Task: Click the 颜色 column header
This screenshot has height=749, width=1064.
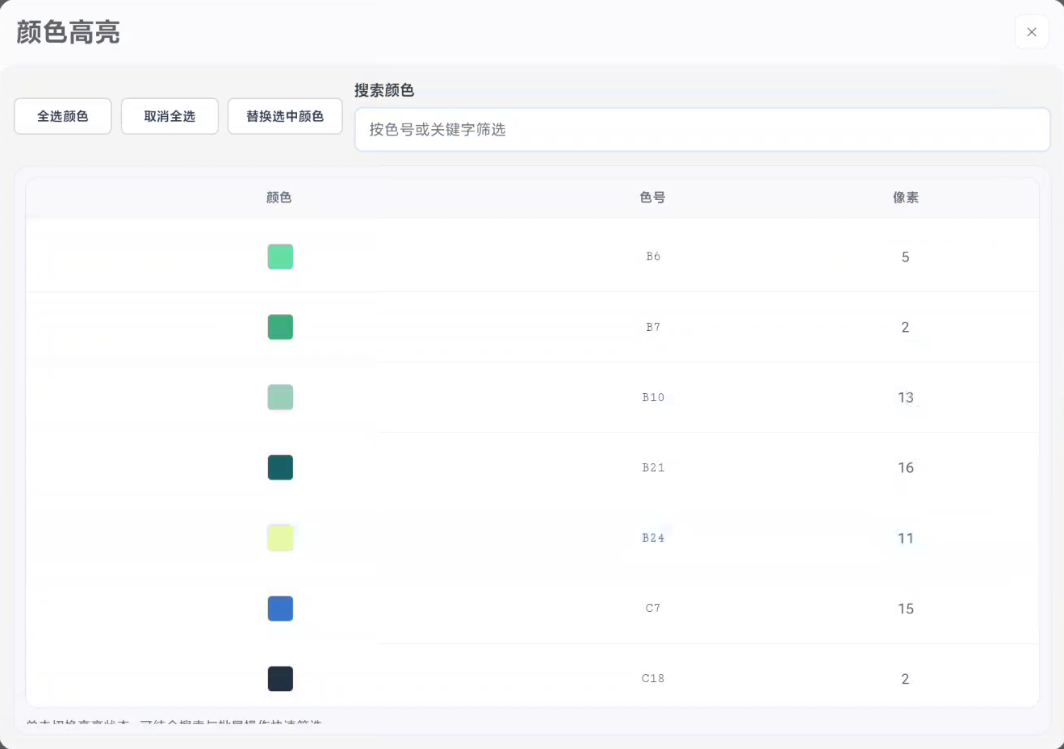Action: (x=280, y=197)
